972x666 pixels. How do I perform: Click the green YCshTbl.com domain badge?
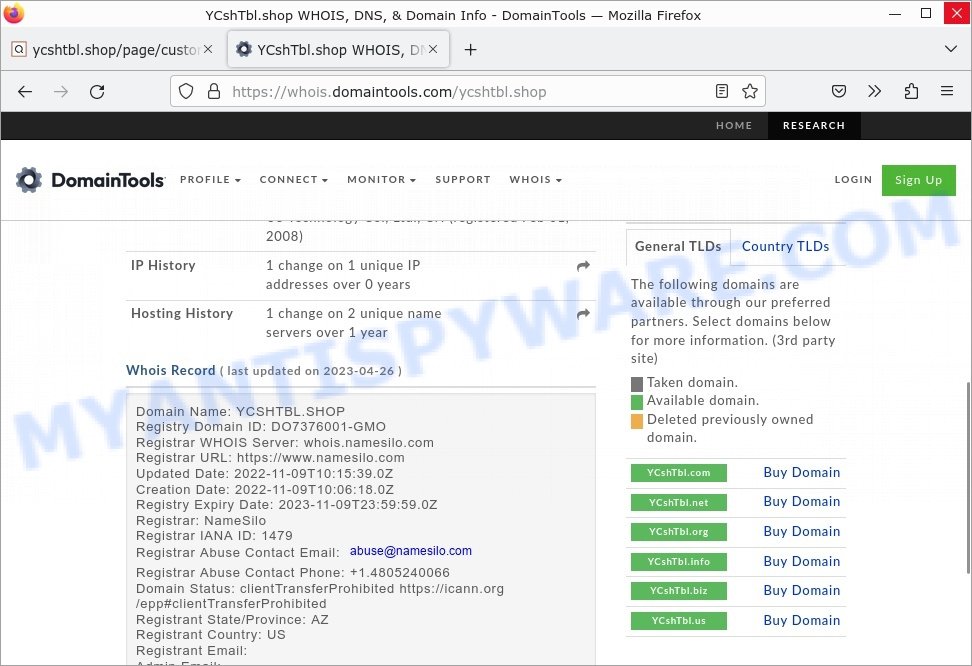[678, 473]
